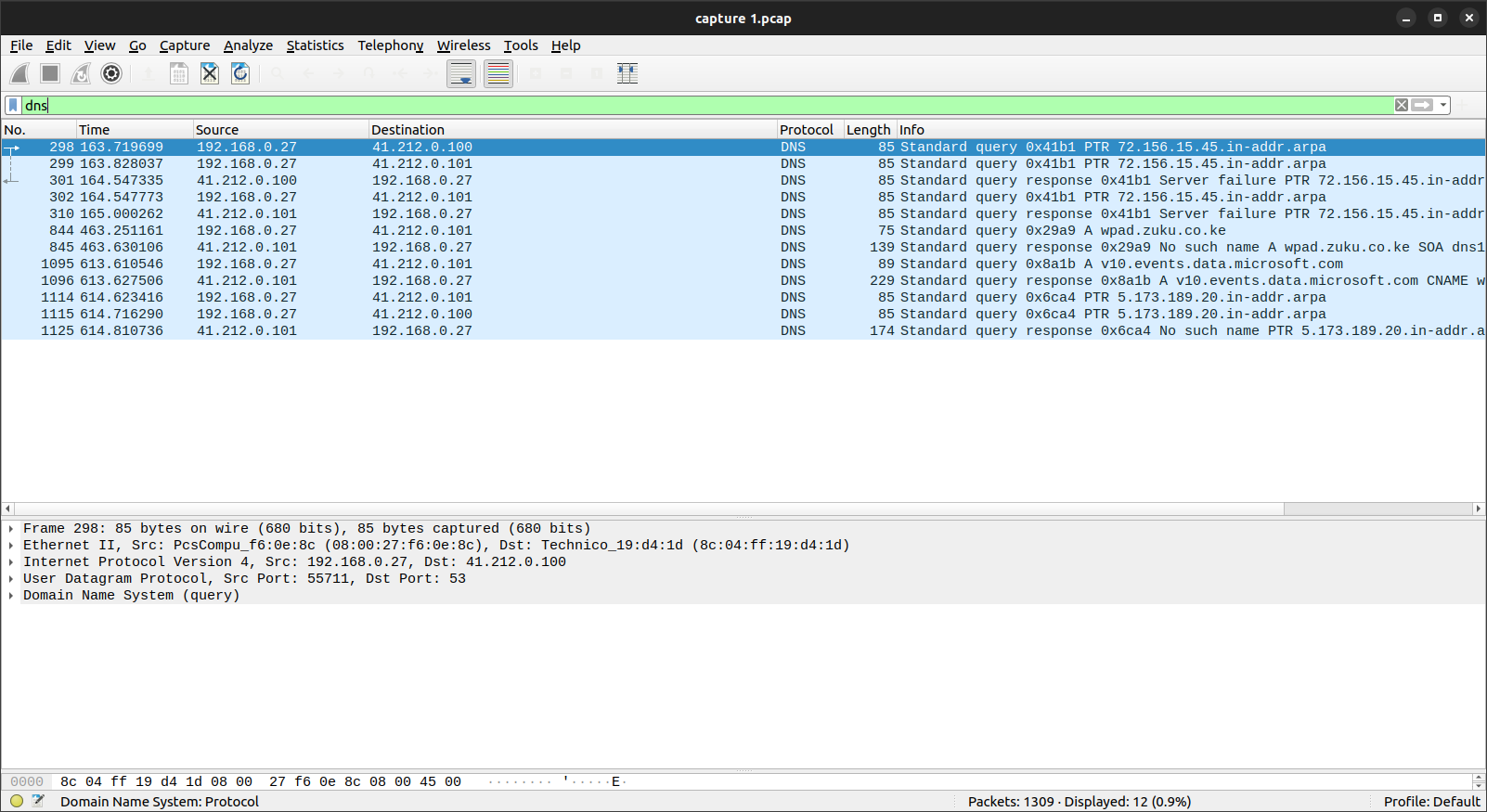Open the Wireless menu
Viewport: 1487px width, 812px height.
coord(463,45)
